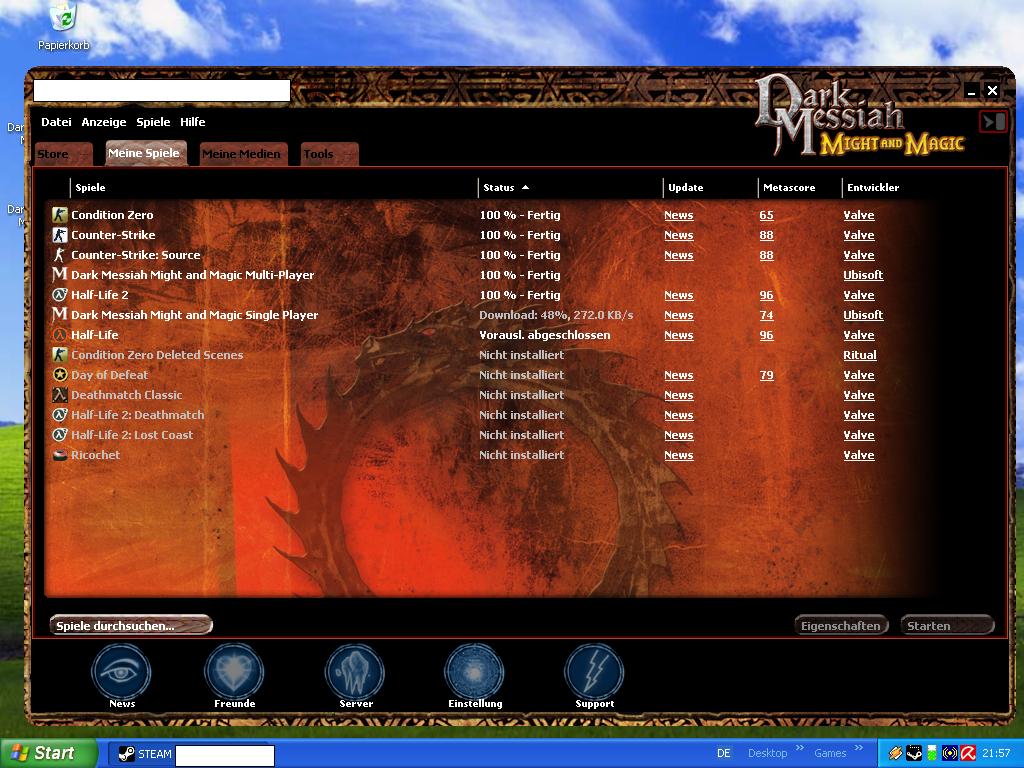Click the red tray icon next to the clock
Viewport: 1024px width, 768px height.
[968, 753]
